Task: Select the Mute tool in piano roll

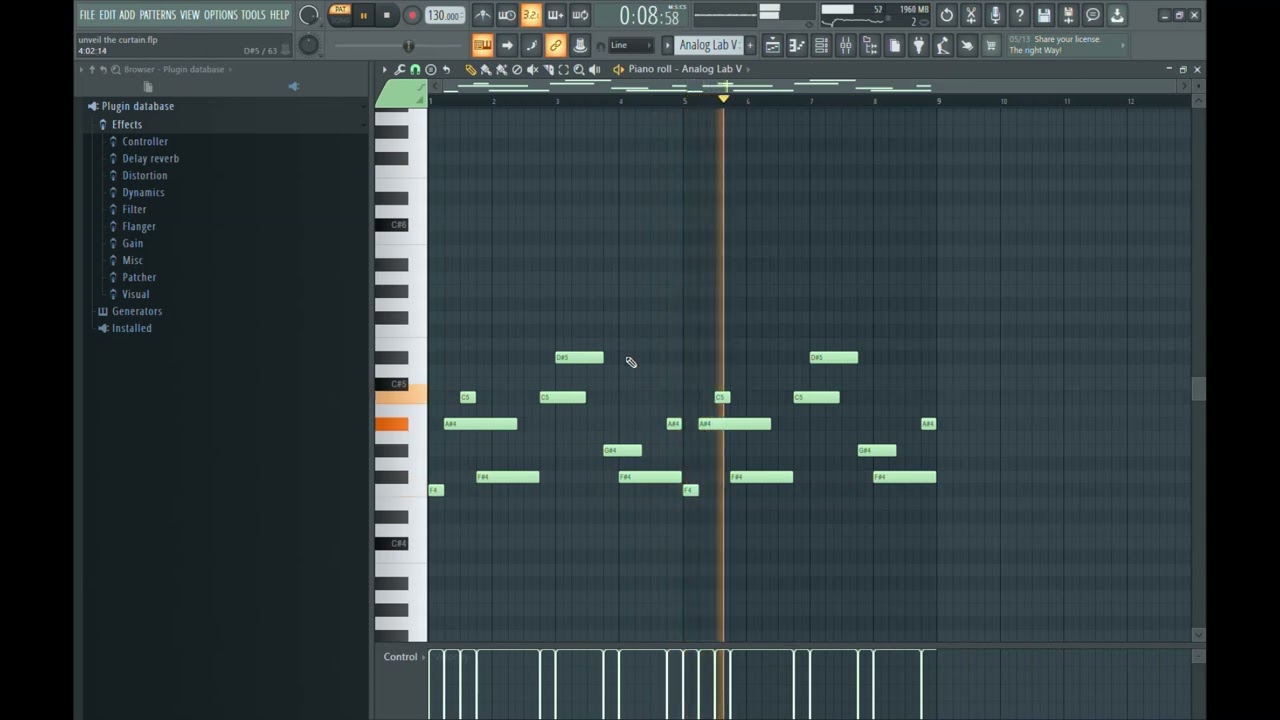Action: [533, 69]
